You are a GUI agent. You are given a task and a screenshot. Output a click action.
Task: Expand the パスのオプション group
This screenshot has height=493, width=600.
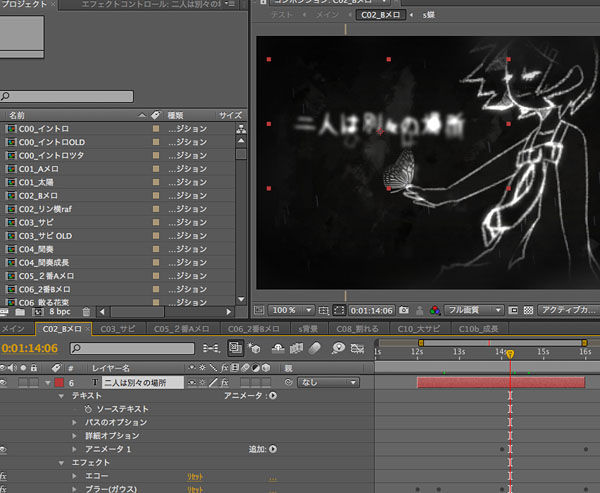[x=75, y=423]
